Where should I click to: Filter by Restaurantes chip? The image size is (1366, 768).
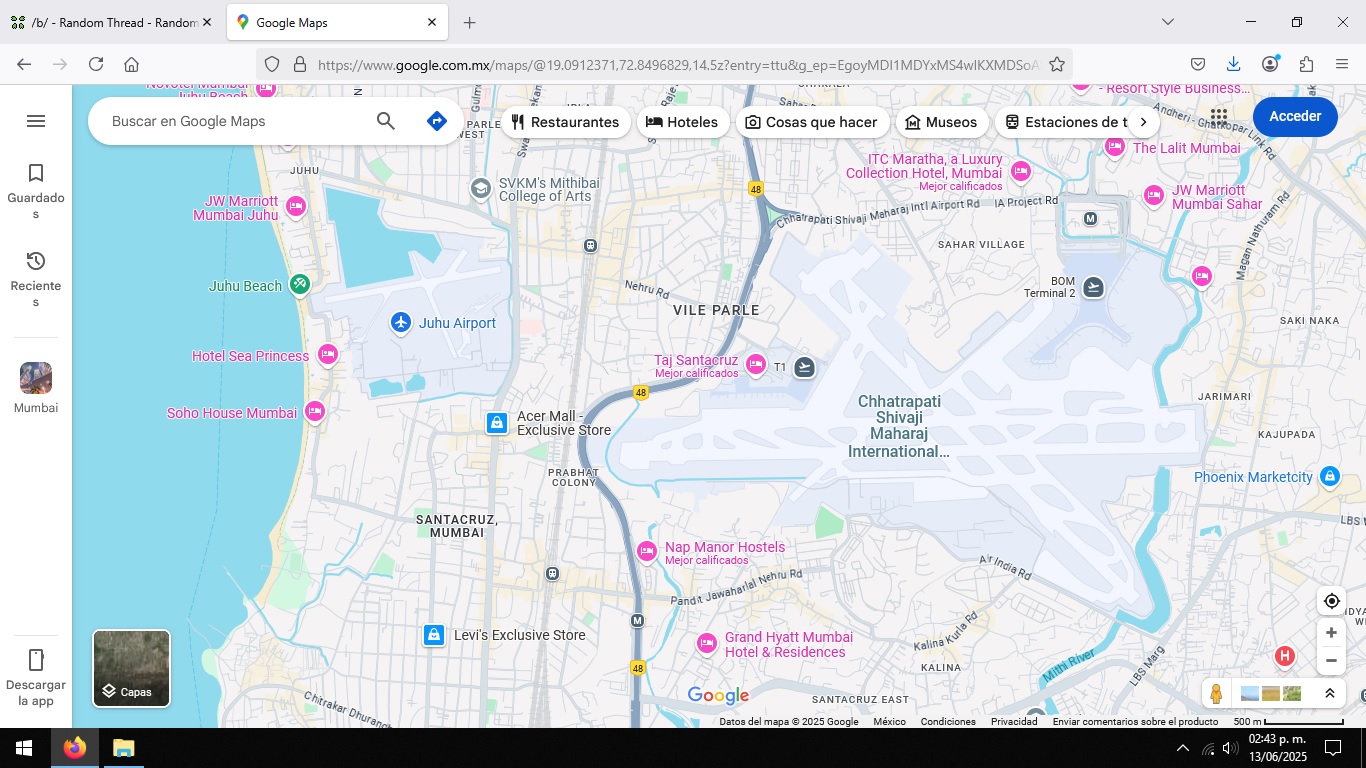point(565,122)
